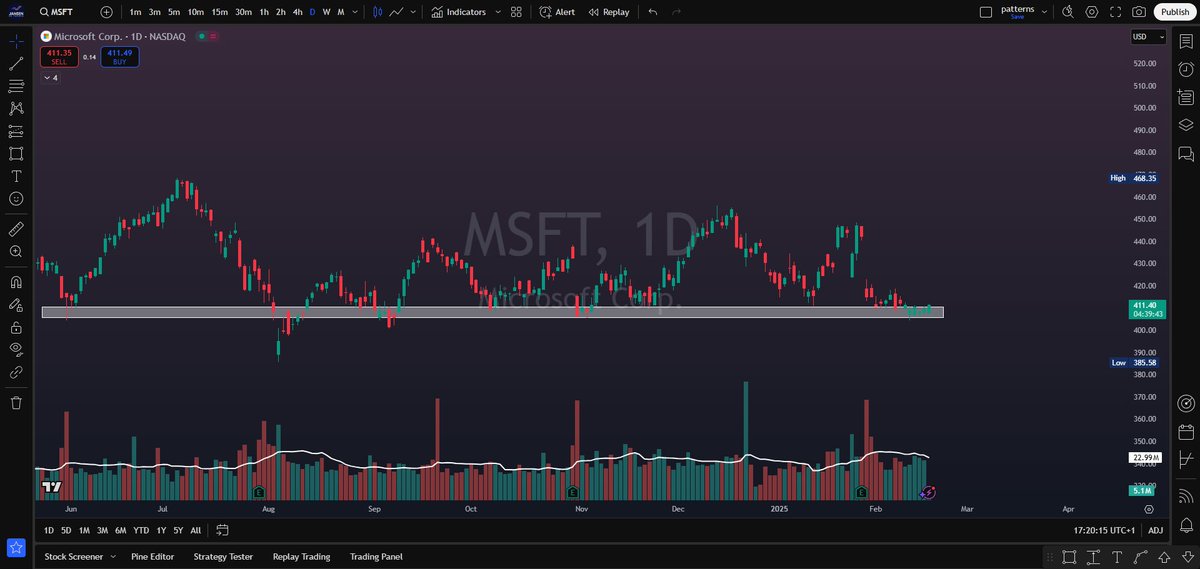The width and height of the screenshot is (1200, 569).
Task: Open the notifications bell in right sidebar
Action: [x=1185, y=524]
